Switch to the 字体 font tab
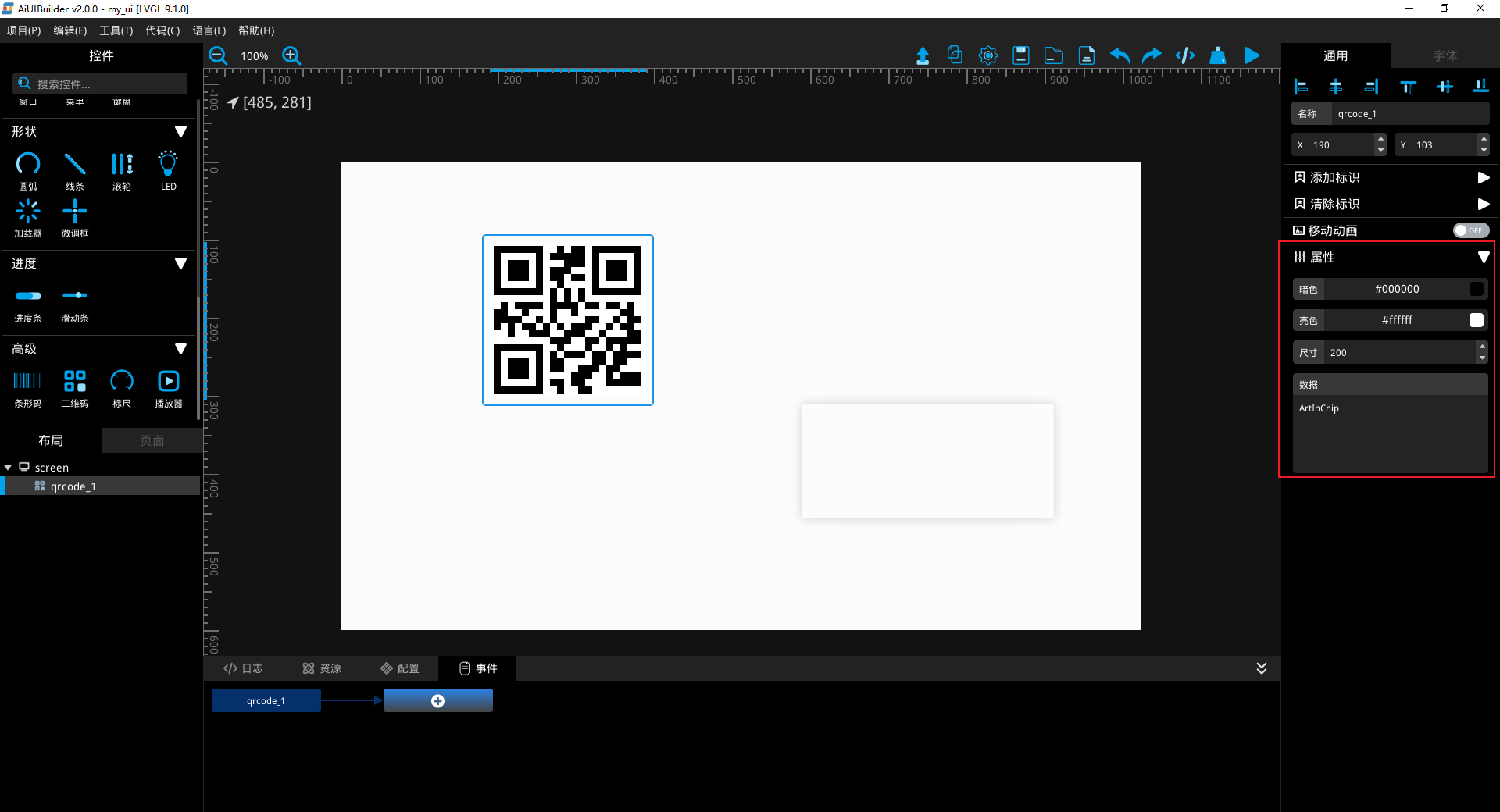 [1445, 55]
